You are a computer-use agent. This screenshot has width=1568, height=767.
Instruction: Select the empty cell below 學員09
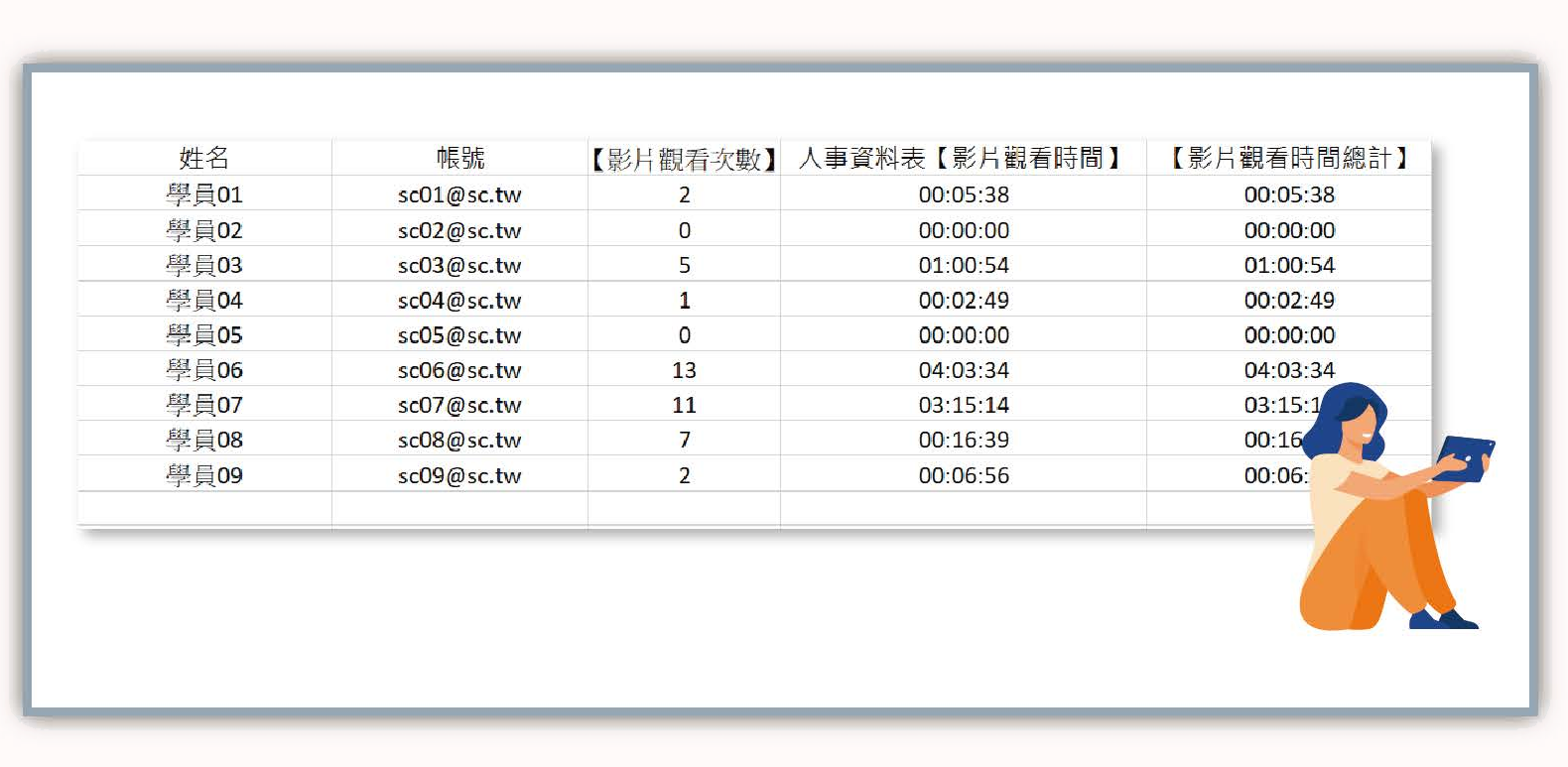(x=203, y=508)
